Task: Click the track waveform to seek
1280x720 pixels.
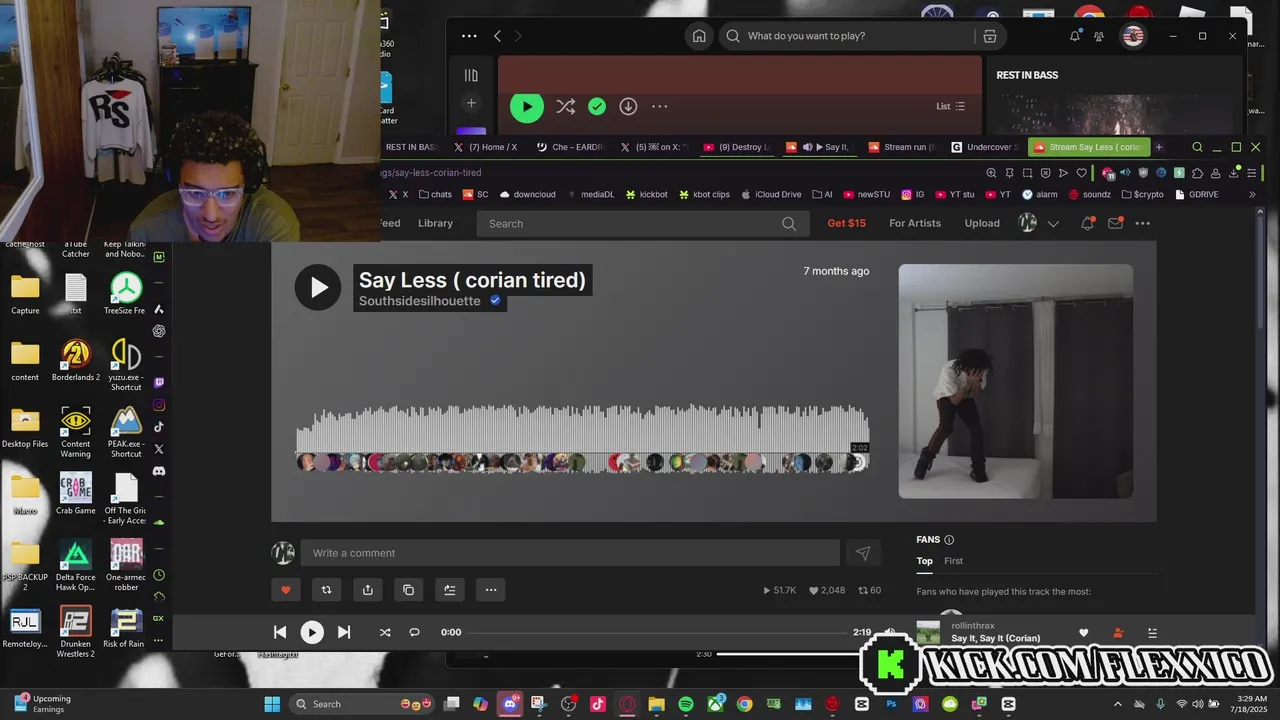Action: coord(582,437)
